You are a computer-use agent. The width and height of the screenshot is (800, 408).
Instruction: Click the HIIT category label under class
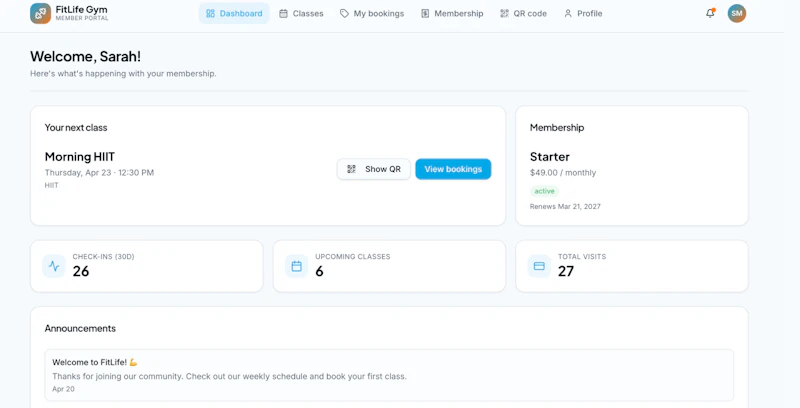pyautogui.click(x=52, y=186)
